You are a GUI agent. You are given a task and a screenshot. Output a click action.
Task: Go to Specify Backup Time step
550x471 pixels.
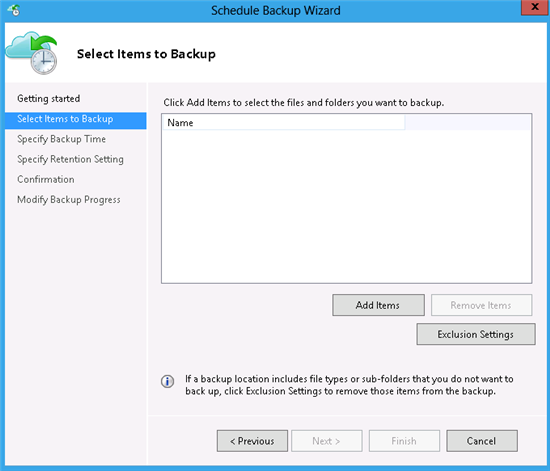tap(61, 139)
